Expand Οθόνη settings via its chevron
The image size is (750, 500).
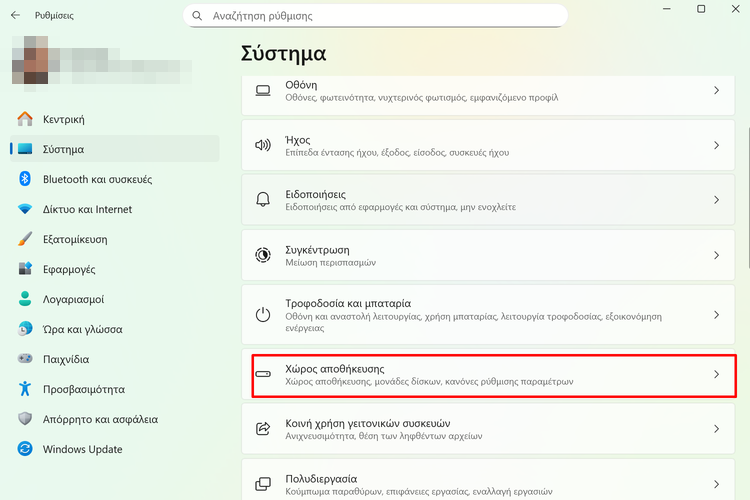pyautogui.click(x=717, y=90)
